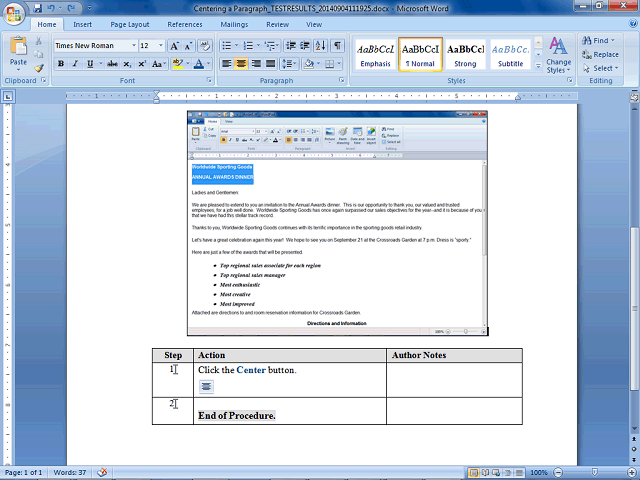The height and width of the screenshot is (480, 640).
Task: Open the Page Layout tab
Action: coord(130,24)
